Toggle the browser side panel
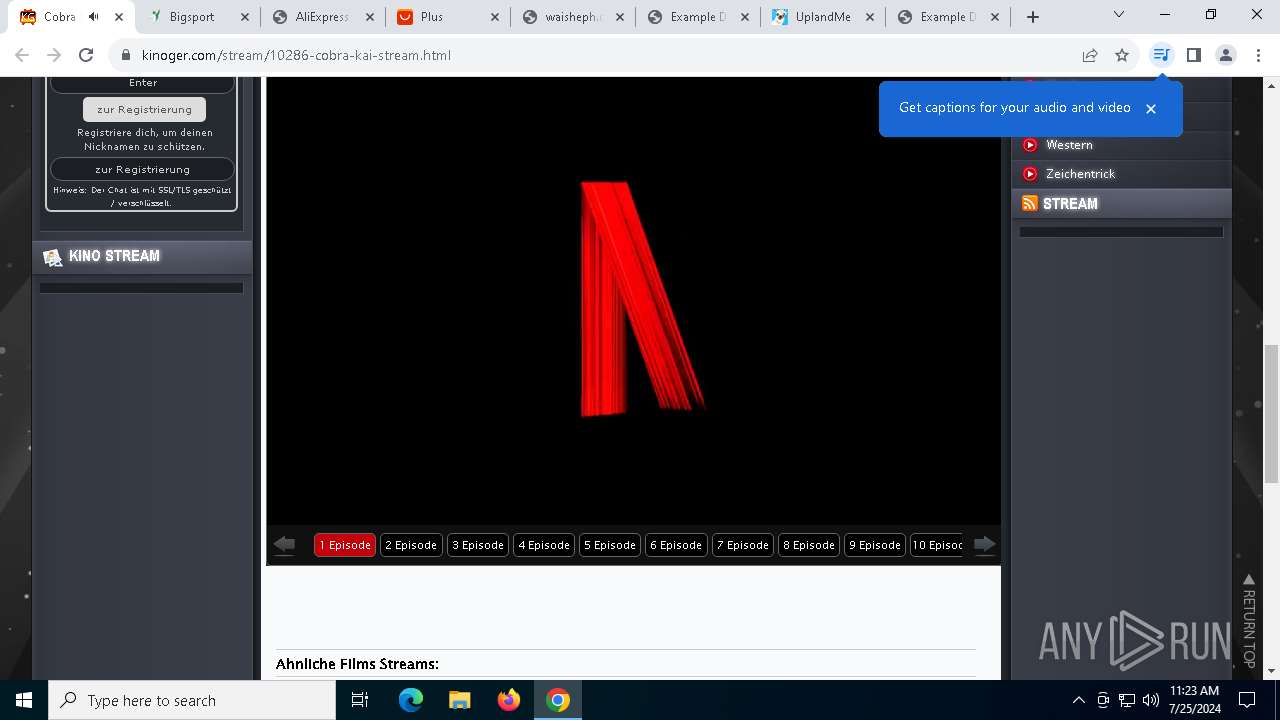The height and width of the screenshot is (720, 1280). click(1193, 55)
